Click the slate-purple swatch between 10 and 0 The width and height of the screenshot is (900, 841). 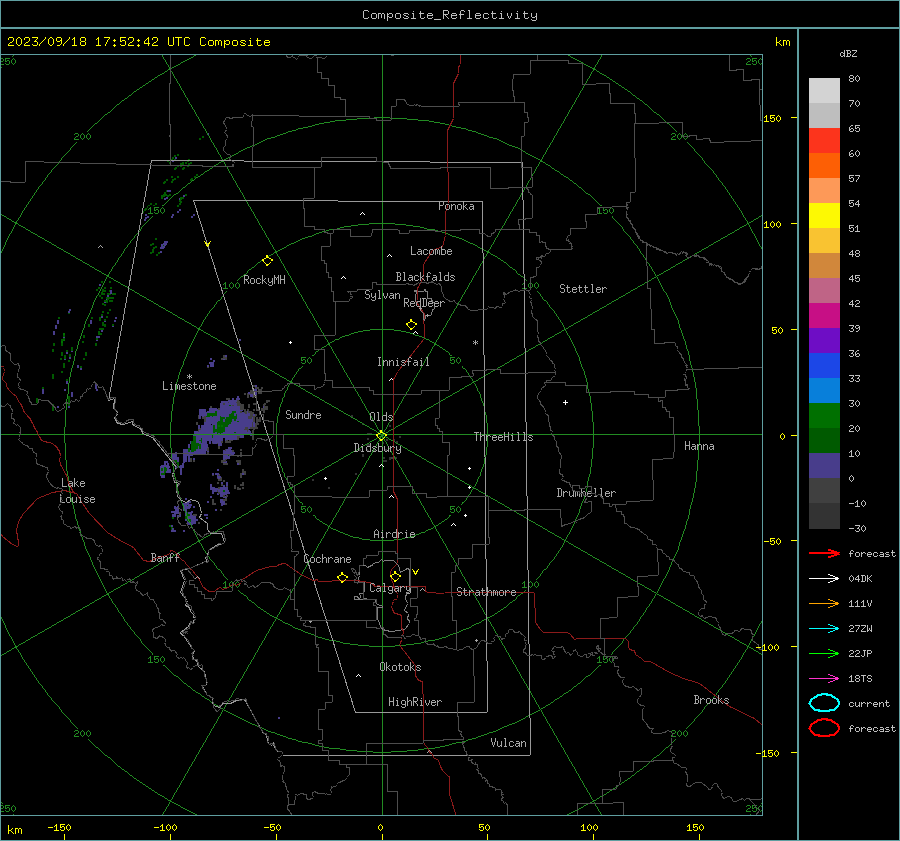click(824, 466)
